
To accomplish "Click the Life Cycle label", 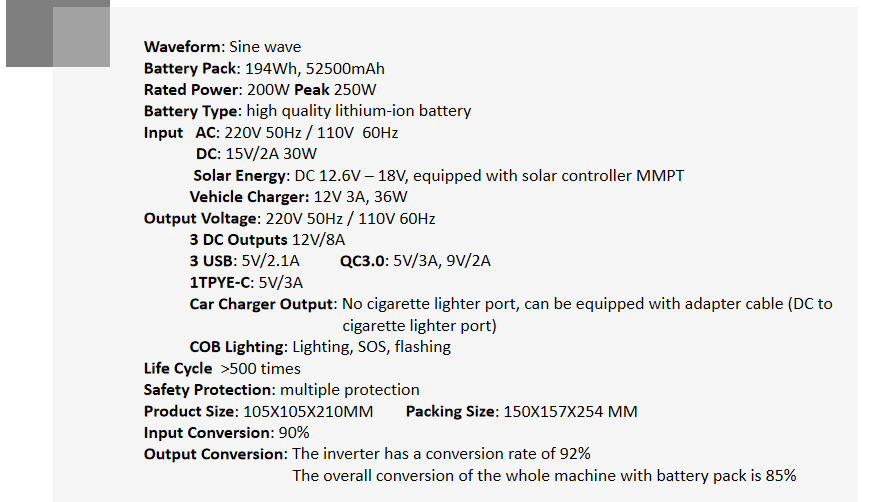I will click(x=178, y=368).
